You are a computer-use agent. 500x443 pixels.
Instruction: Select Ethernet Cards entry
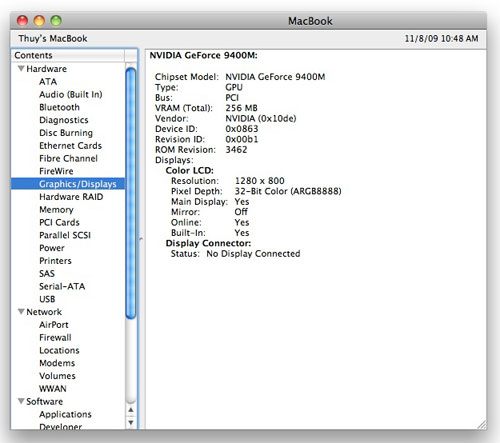(x=70, y=146)
